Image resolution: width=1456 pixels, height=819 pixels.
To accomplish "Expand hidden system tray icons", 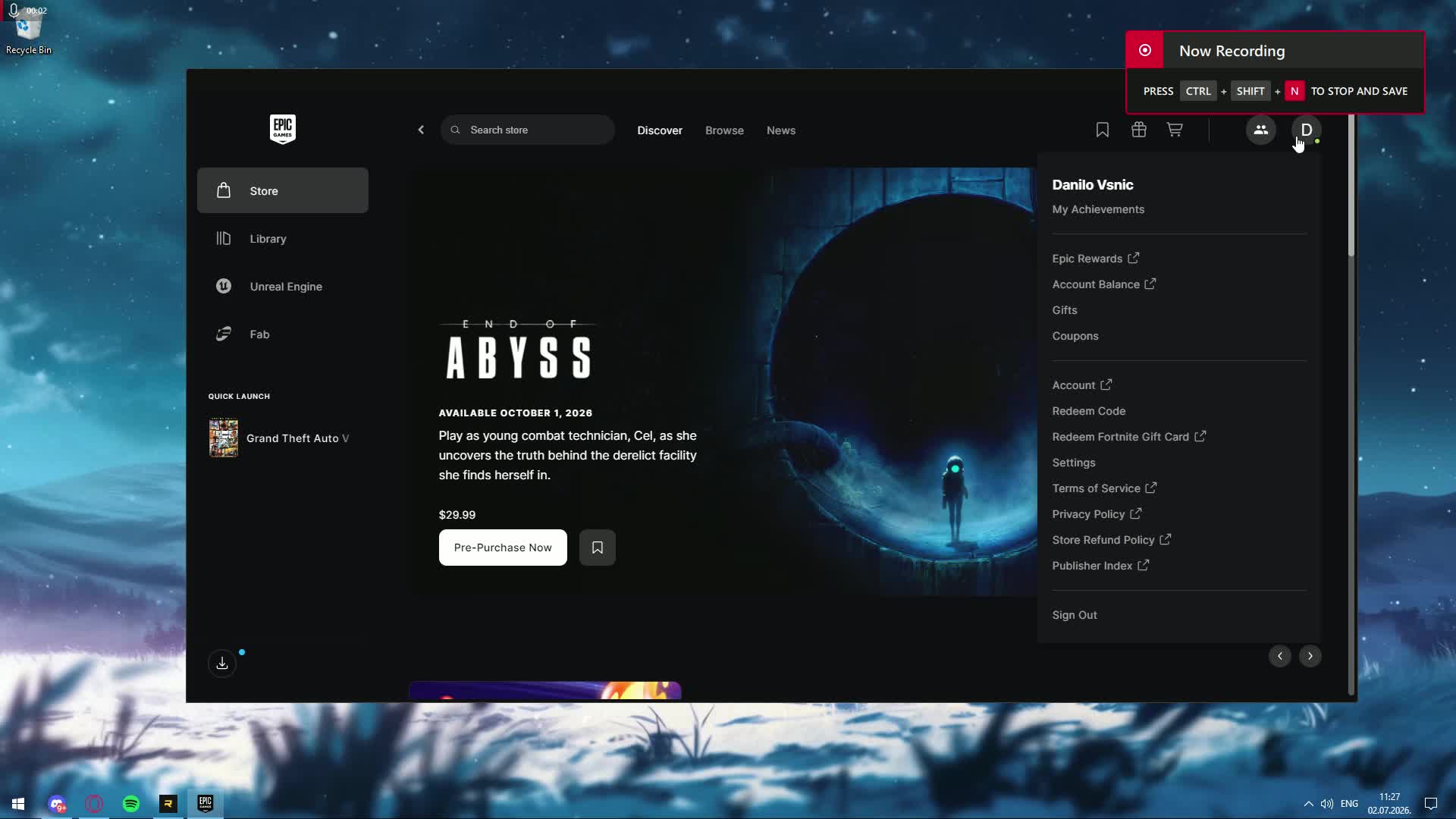I will pyautogui.click(x=1308, y=804).
